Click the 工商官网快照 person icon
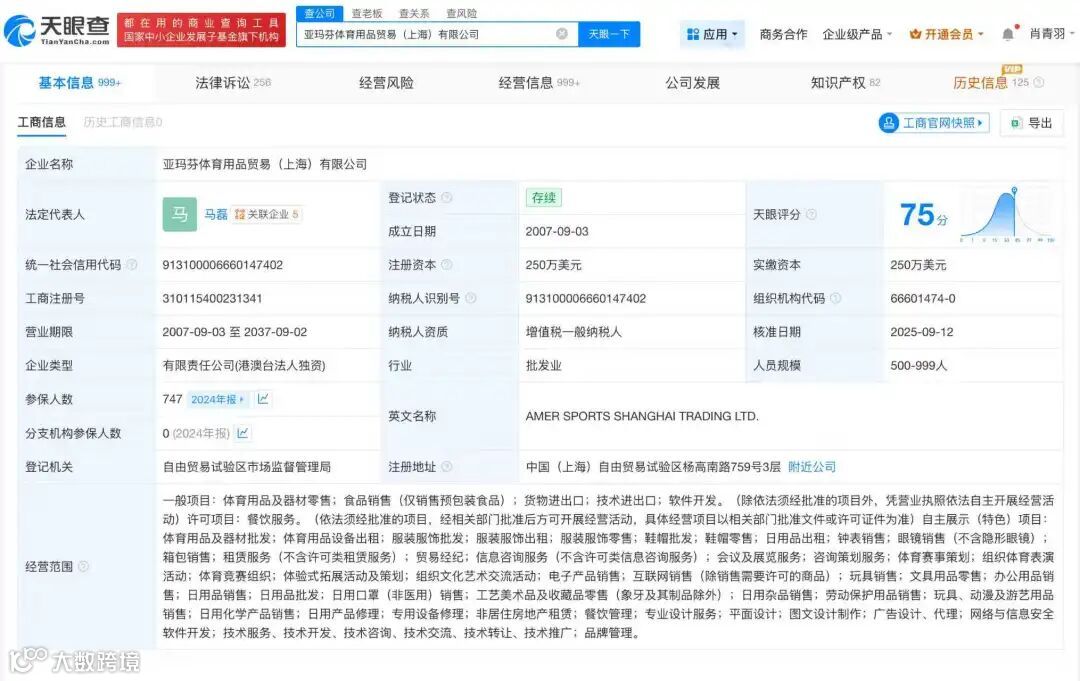Viewport: 1080px width, 681px height. [889, 123]
